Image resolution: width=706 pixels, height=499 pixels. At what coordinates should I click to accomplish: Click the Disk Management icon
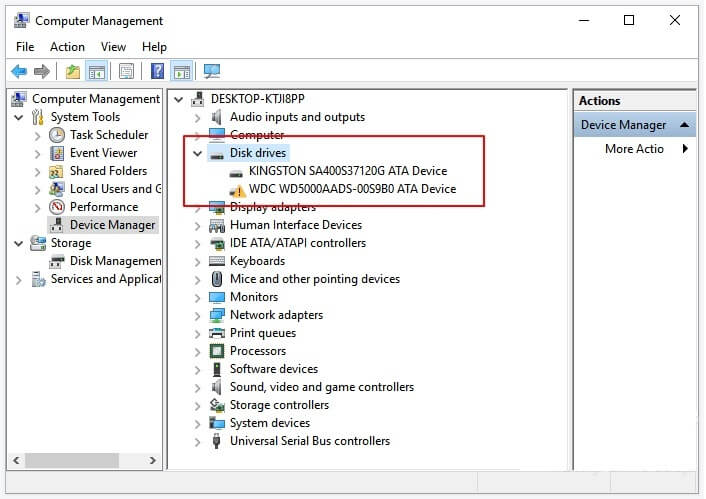tap(57, 261)
